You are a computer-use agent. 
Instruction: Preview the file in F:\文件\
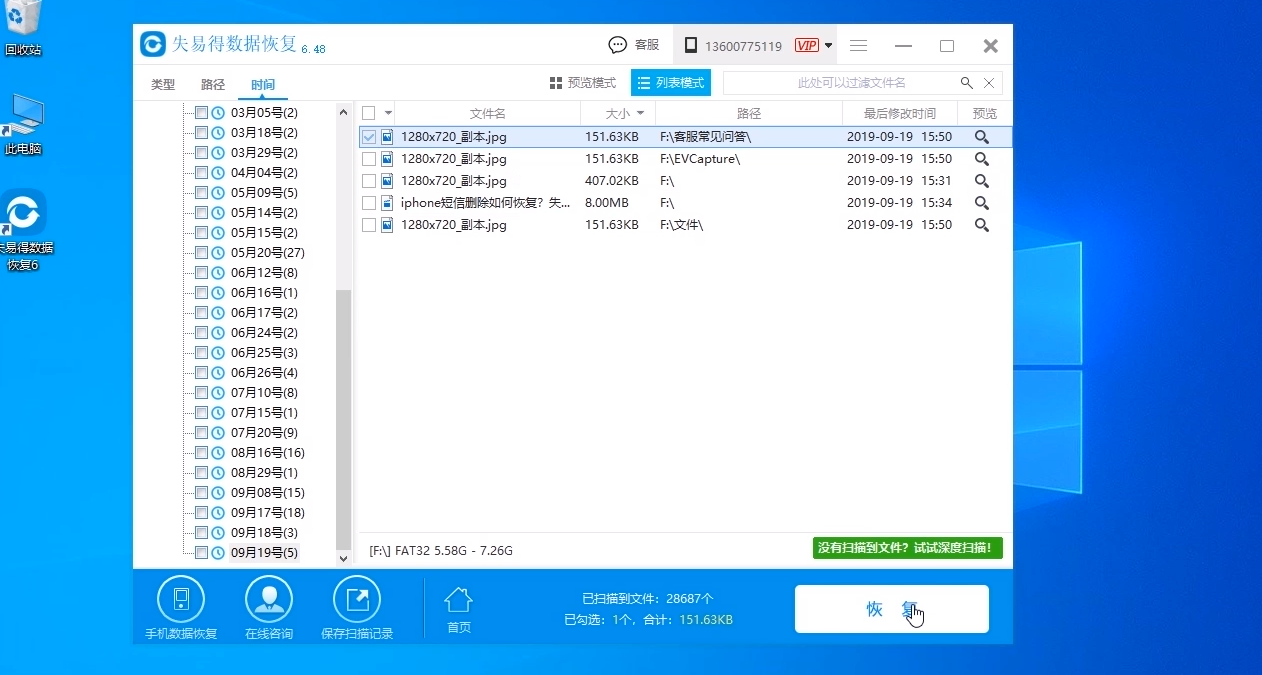982,225
